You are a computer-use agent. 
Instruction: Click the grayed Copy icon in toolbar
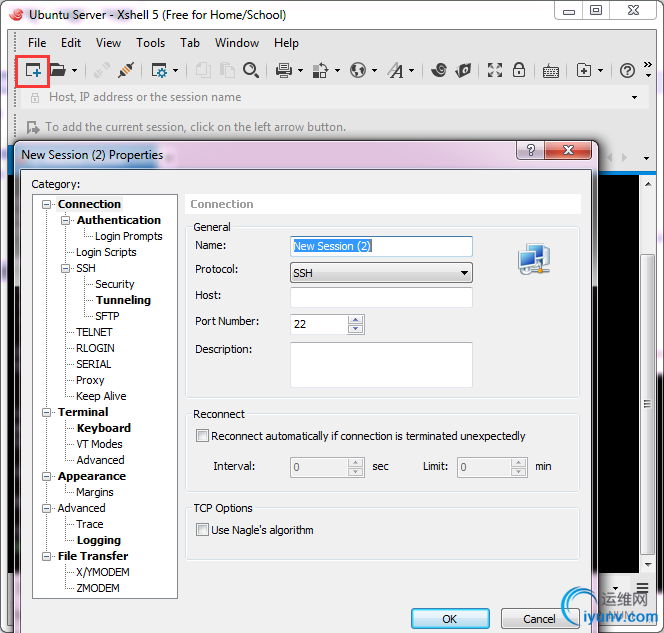[x=203, y=70]
